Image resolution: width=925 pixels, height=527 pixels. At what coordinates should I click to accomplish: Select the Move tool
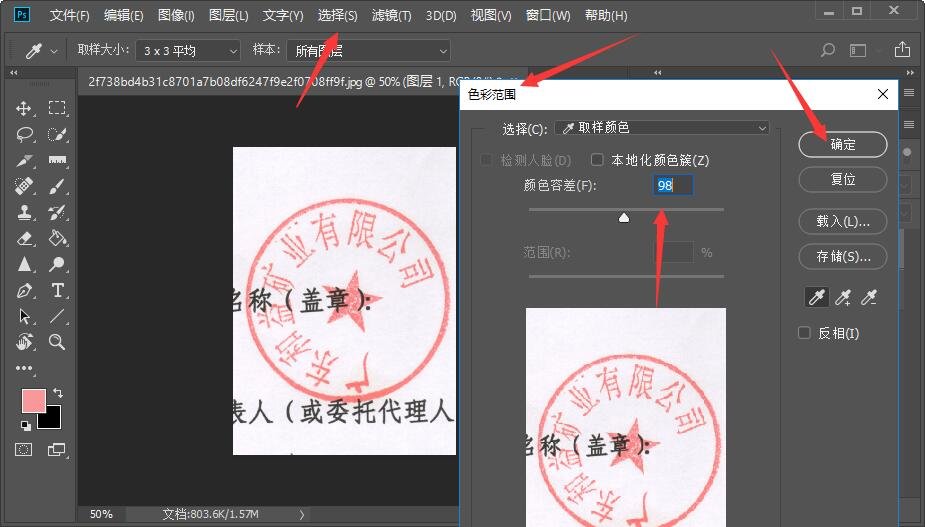(x=24, y=108)
